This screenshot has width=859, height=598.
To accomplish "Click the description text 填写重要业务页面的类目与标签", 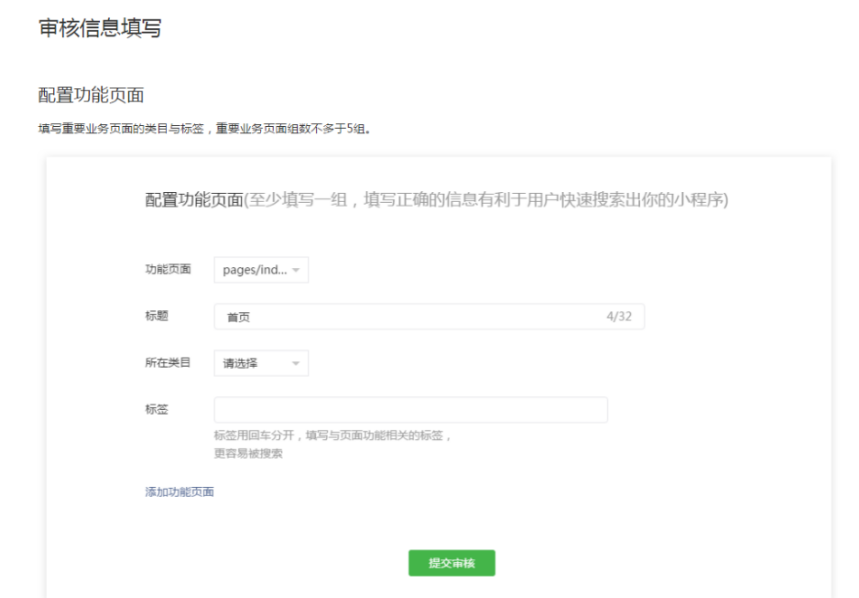I will coord(121,129).
